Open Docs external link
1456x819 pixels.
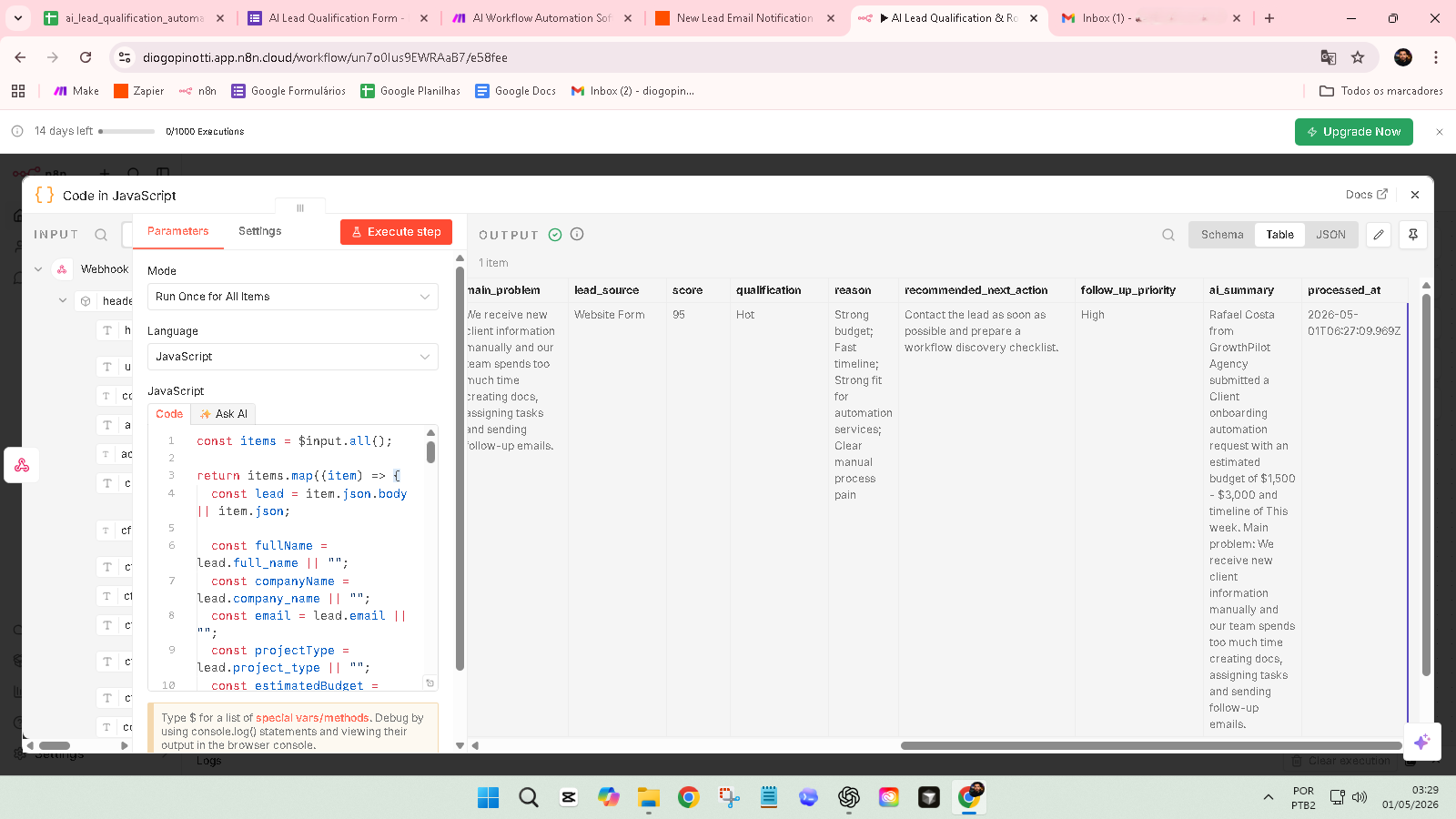(x=1367, y=195)
